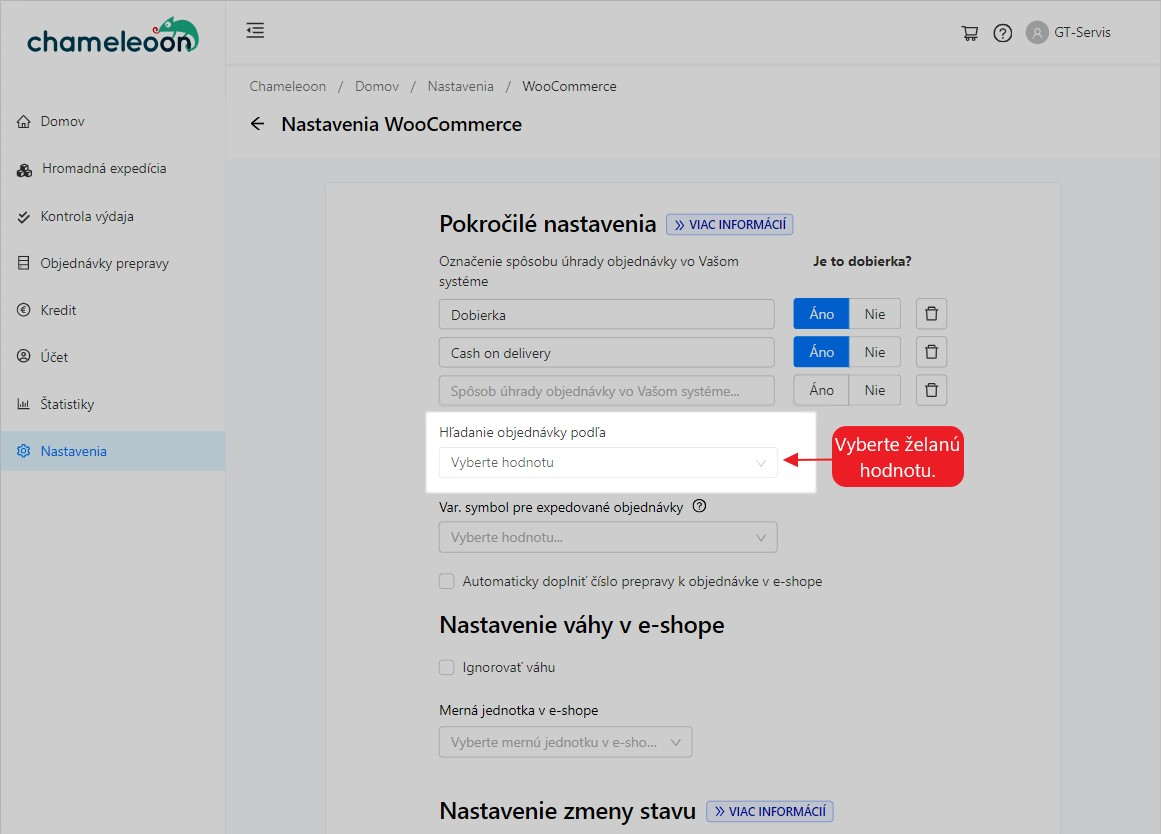Expand the Var. symbol pre expedované objednávky dropdown

pos(607,537)
